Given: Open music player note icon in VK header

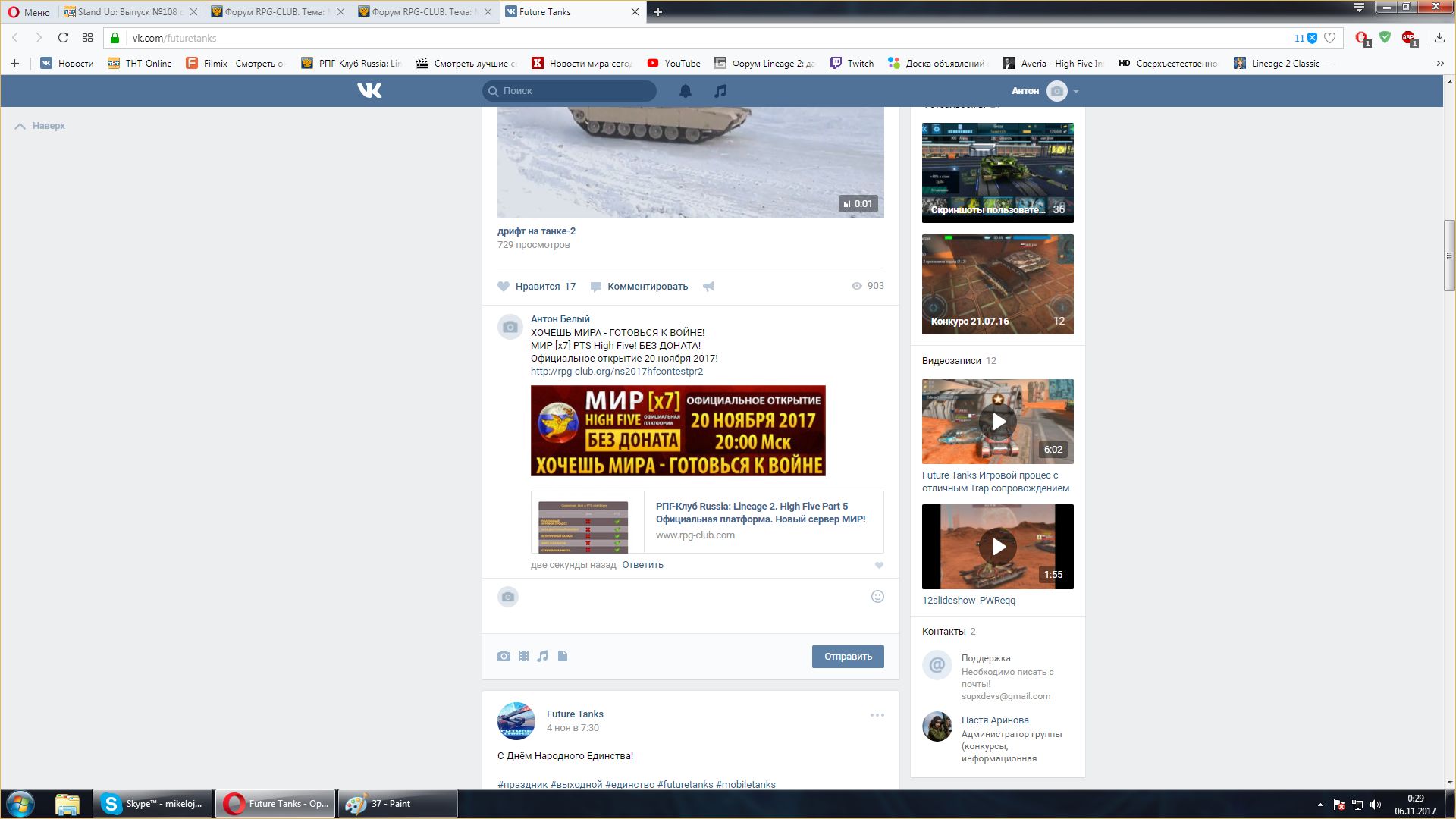Looking at the screenshot, I should 720,91.
